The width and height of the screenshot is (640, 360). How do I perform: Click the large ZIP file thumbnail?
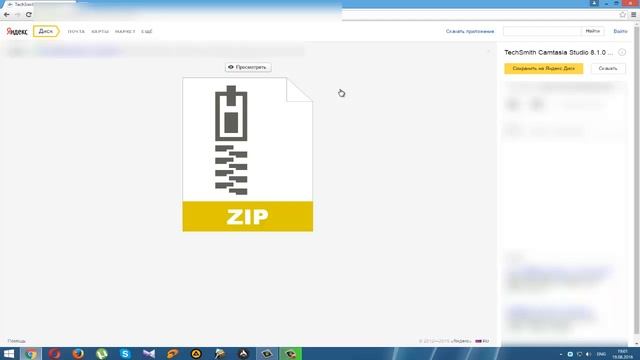[248, 154]
